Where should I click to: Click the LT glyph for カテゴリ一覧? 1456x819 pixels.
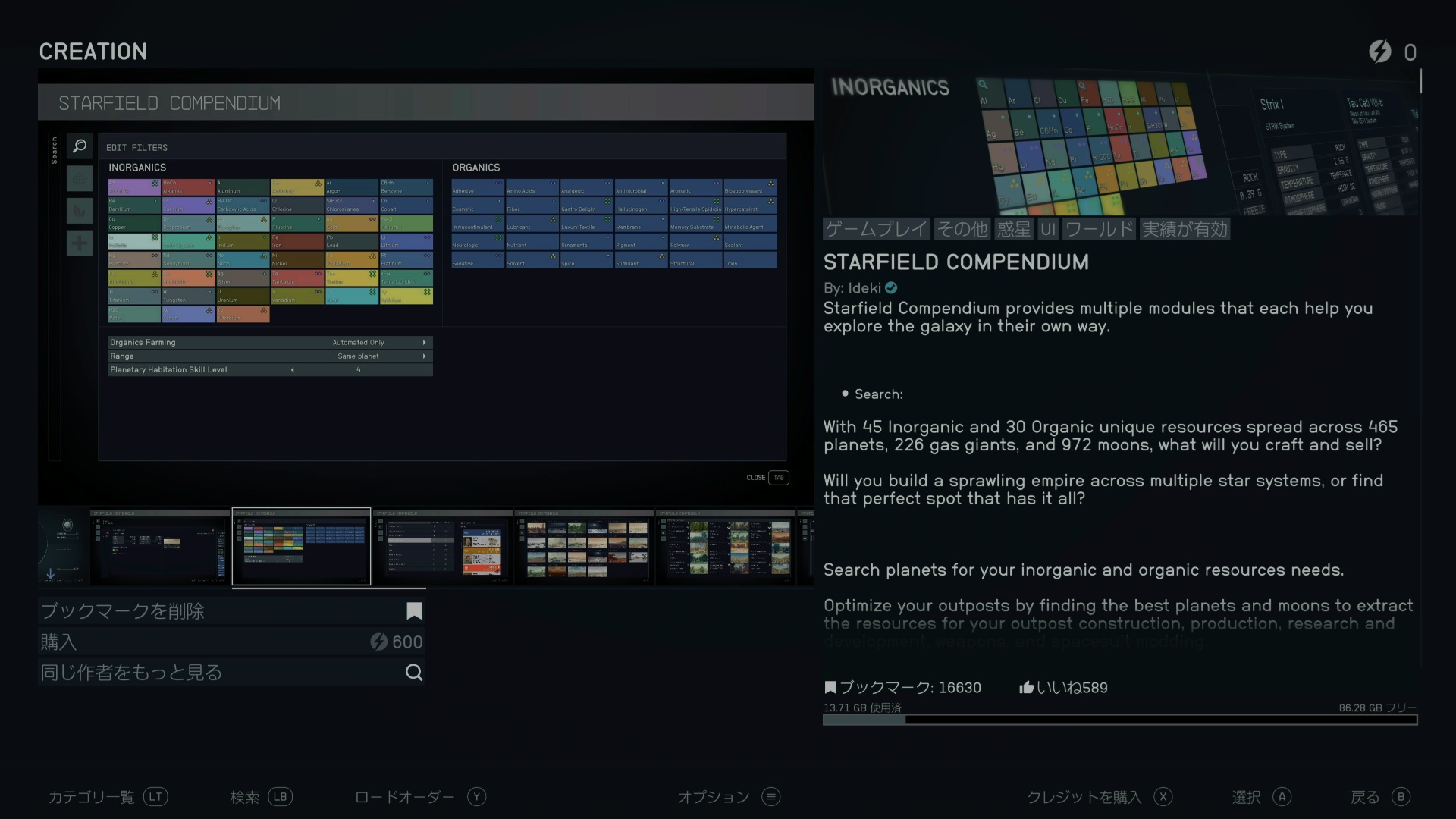point(155,797)
